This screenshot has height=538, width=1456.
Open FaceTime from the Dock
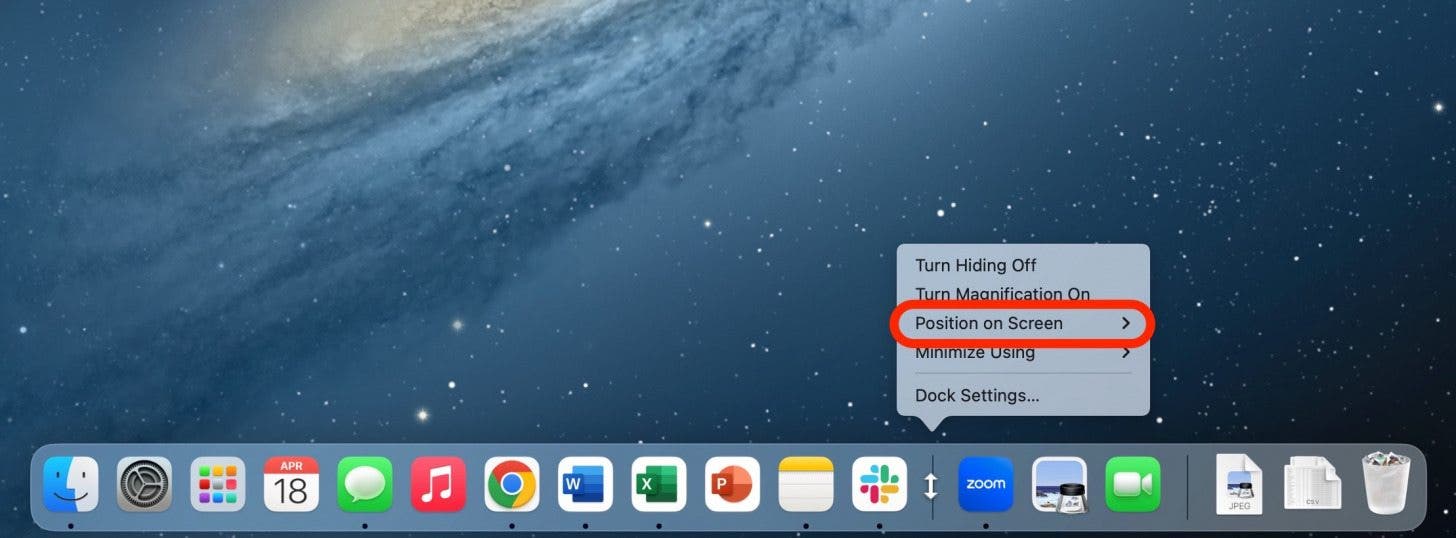(x=1132, y=485)
